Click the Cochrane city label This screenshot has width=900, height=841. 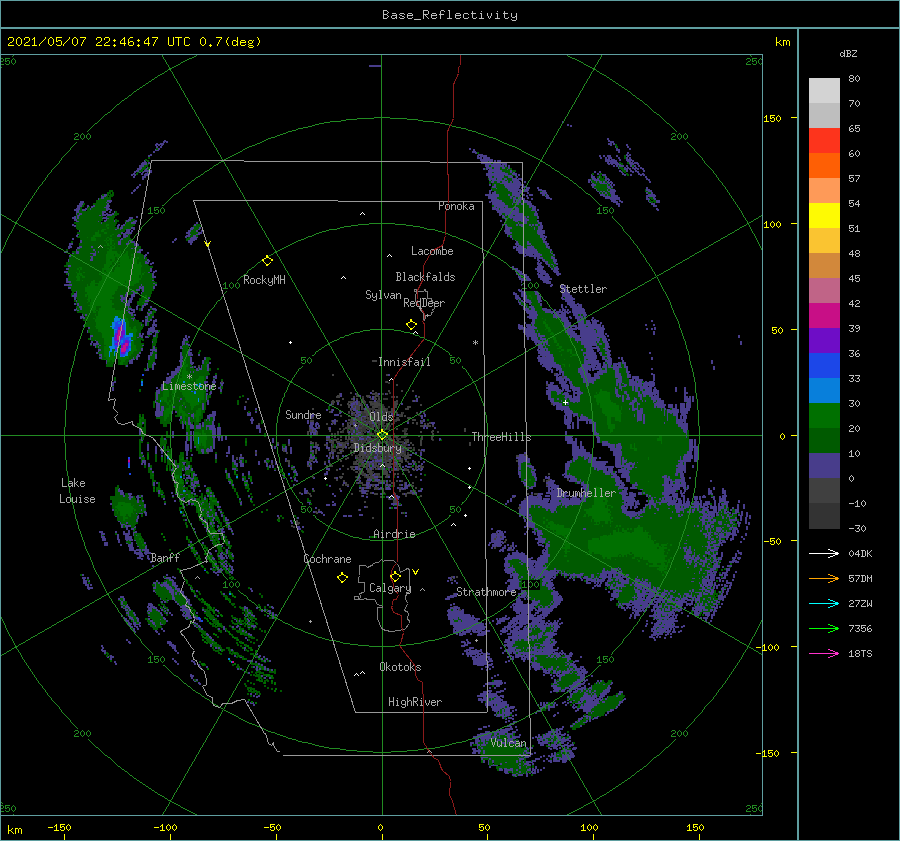[x=327, y=559]
